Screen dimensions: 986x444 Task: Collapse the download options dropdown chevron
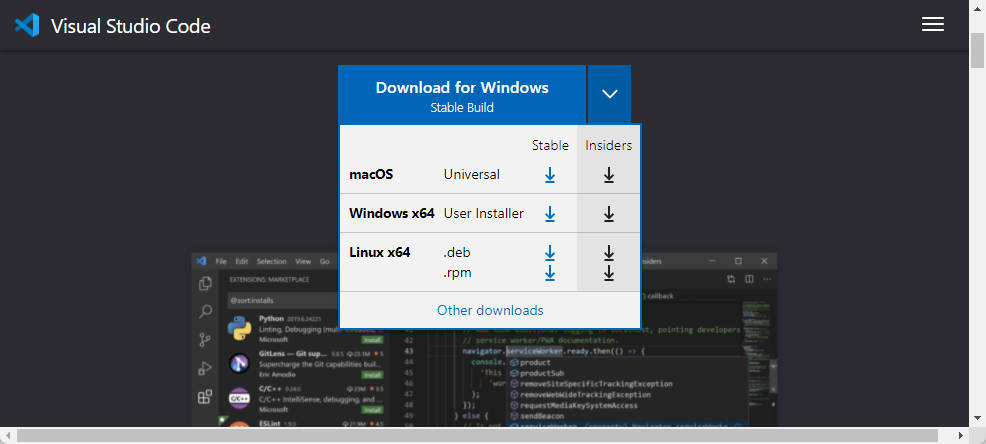(609, 94)
